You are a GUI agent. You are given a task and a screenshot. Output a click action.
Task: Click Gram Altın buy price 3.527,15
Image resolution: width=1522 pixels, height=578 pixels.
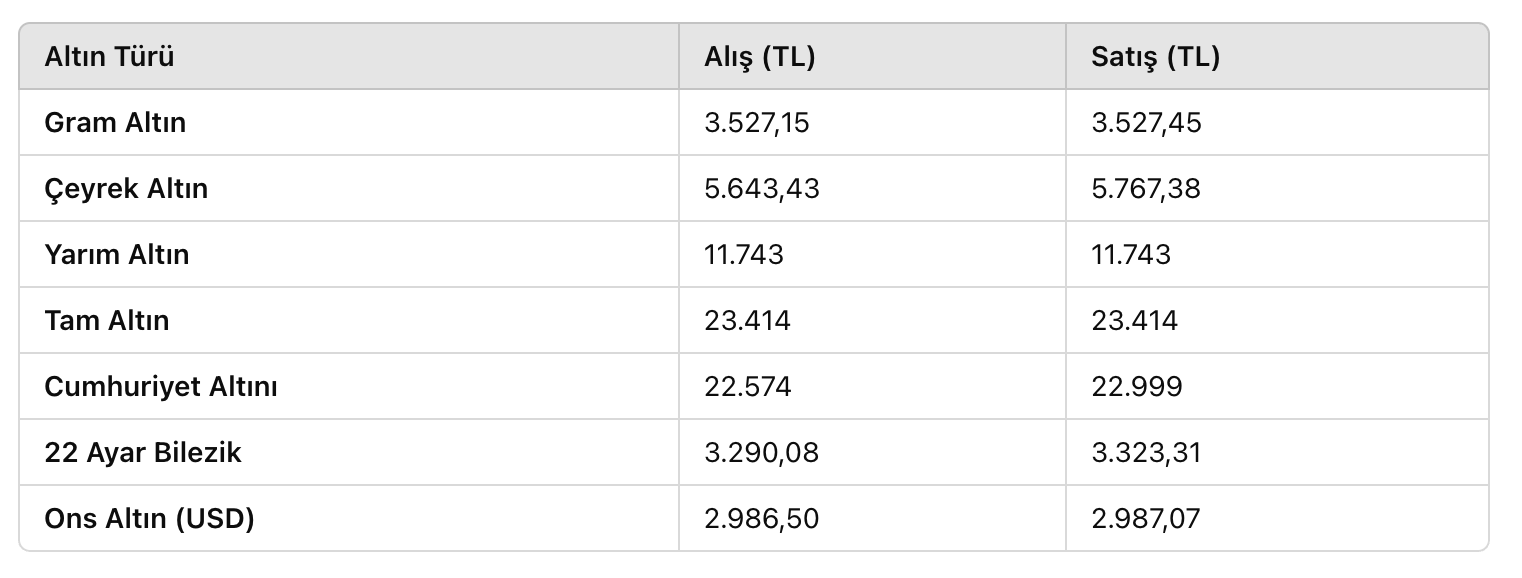click(x=757, y=123)
